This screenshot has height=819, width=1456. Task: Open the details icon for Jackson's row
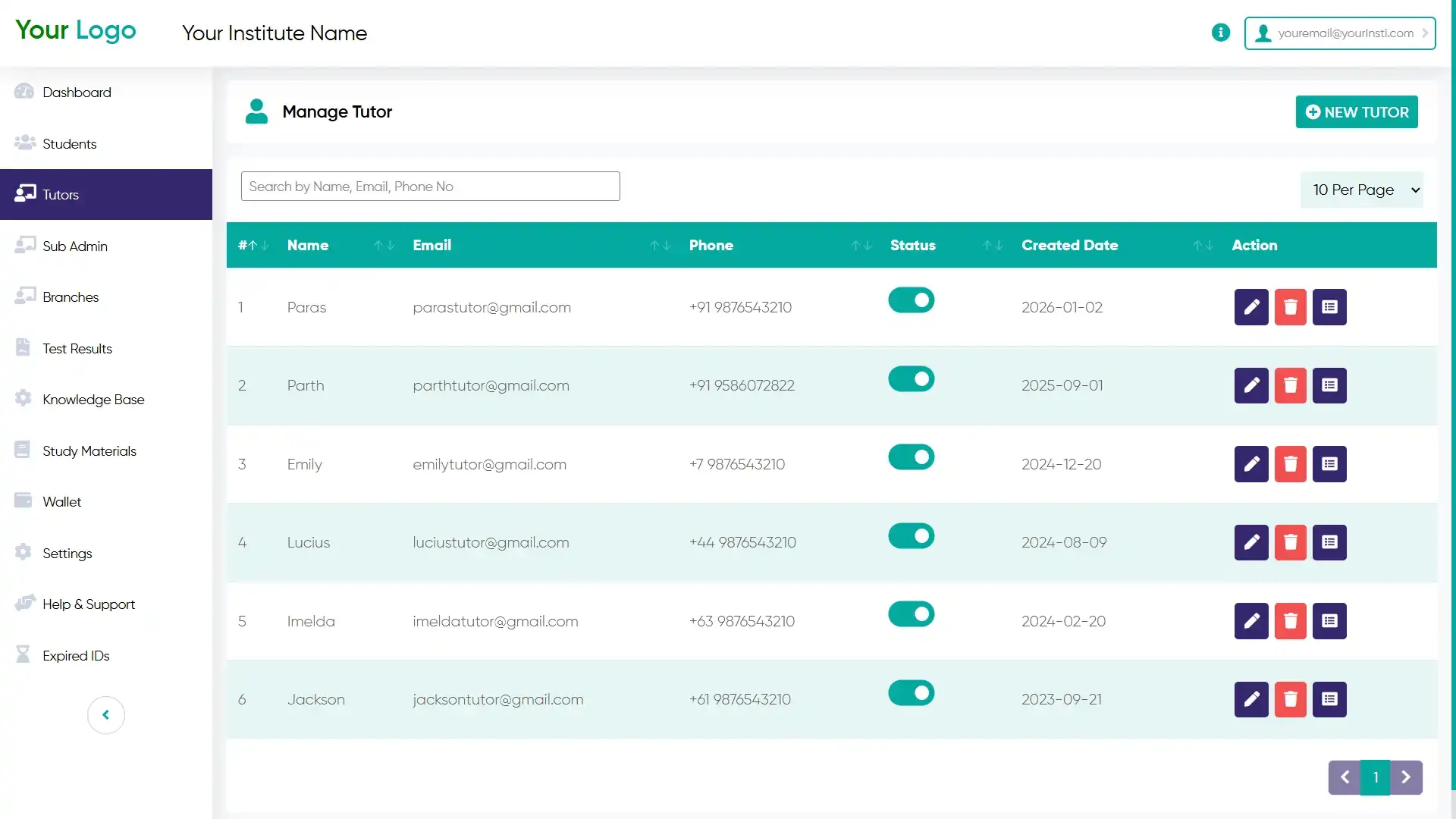[x=1329, y=698]
